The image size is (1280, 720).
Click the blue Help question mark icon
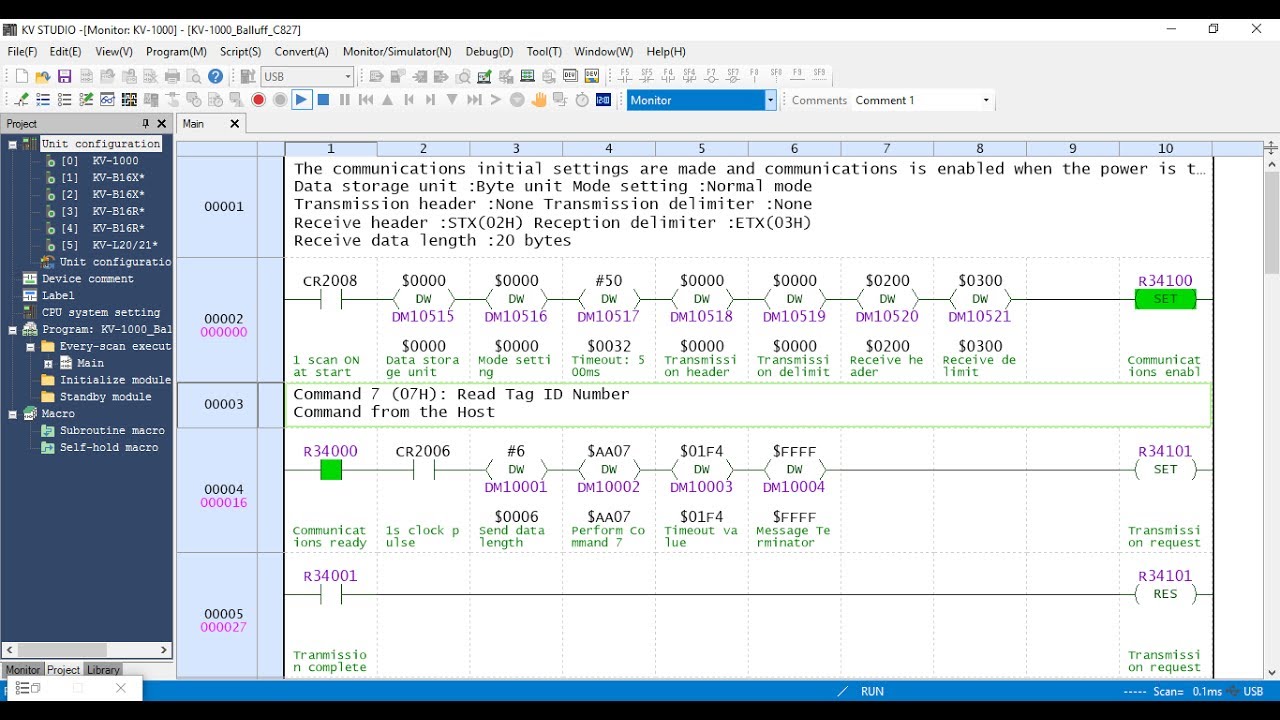point(215,76)
